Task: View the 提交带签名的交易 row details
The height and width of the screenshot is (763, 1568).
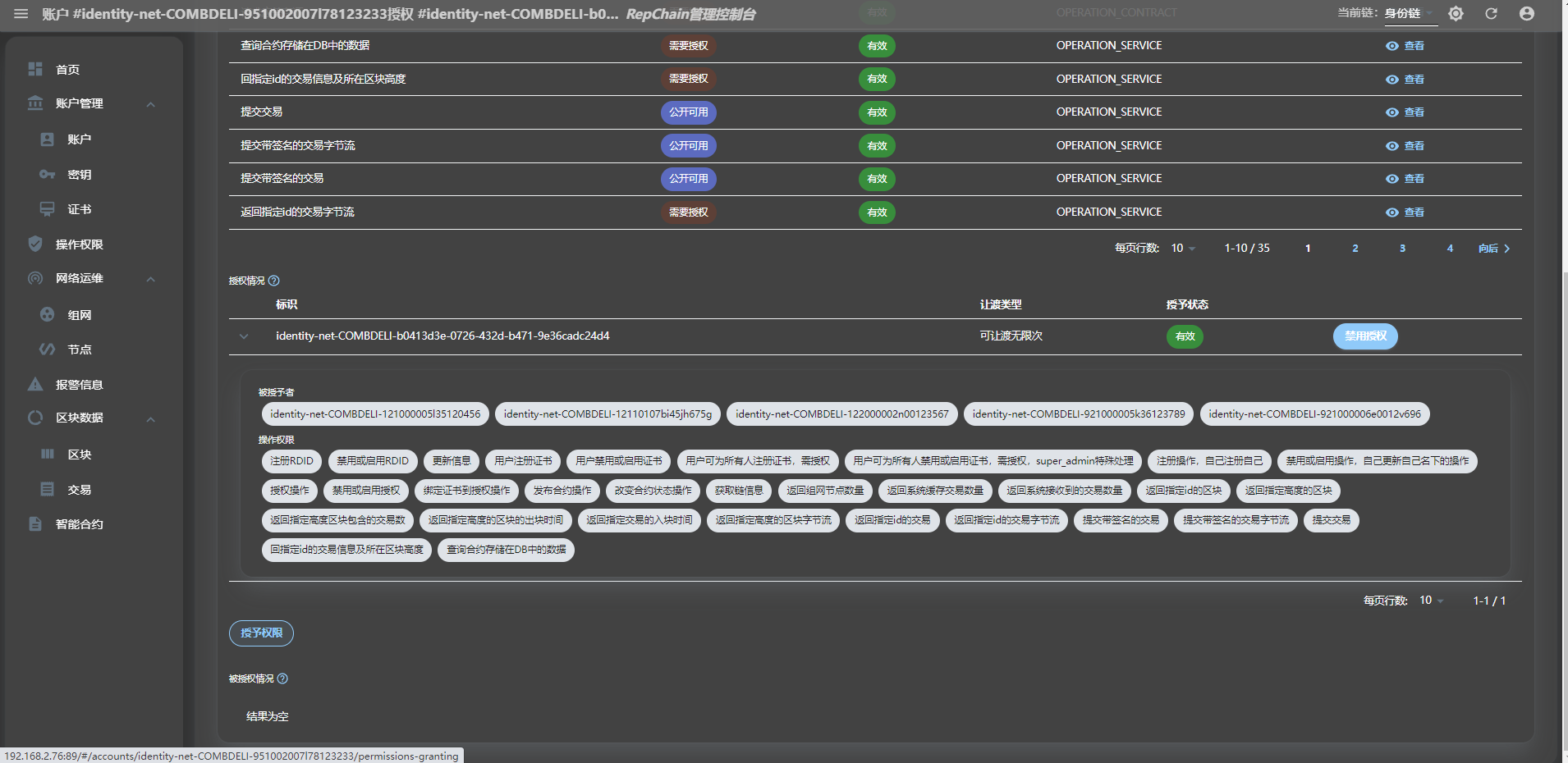Action: pos(1405,179)
